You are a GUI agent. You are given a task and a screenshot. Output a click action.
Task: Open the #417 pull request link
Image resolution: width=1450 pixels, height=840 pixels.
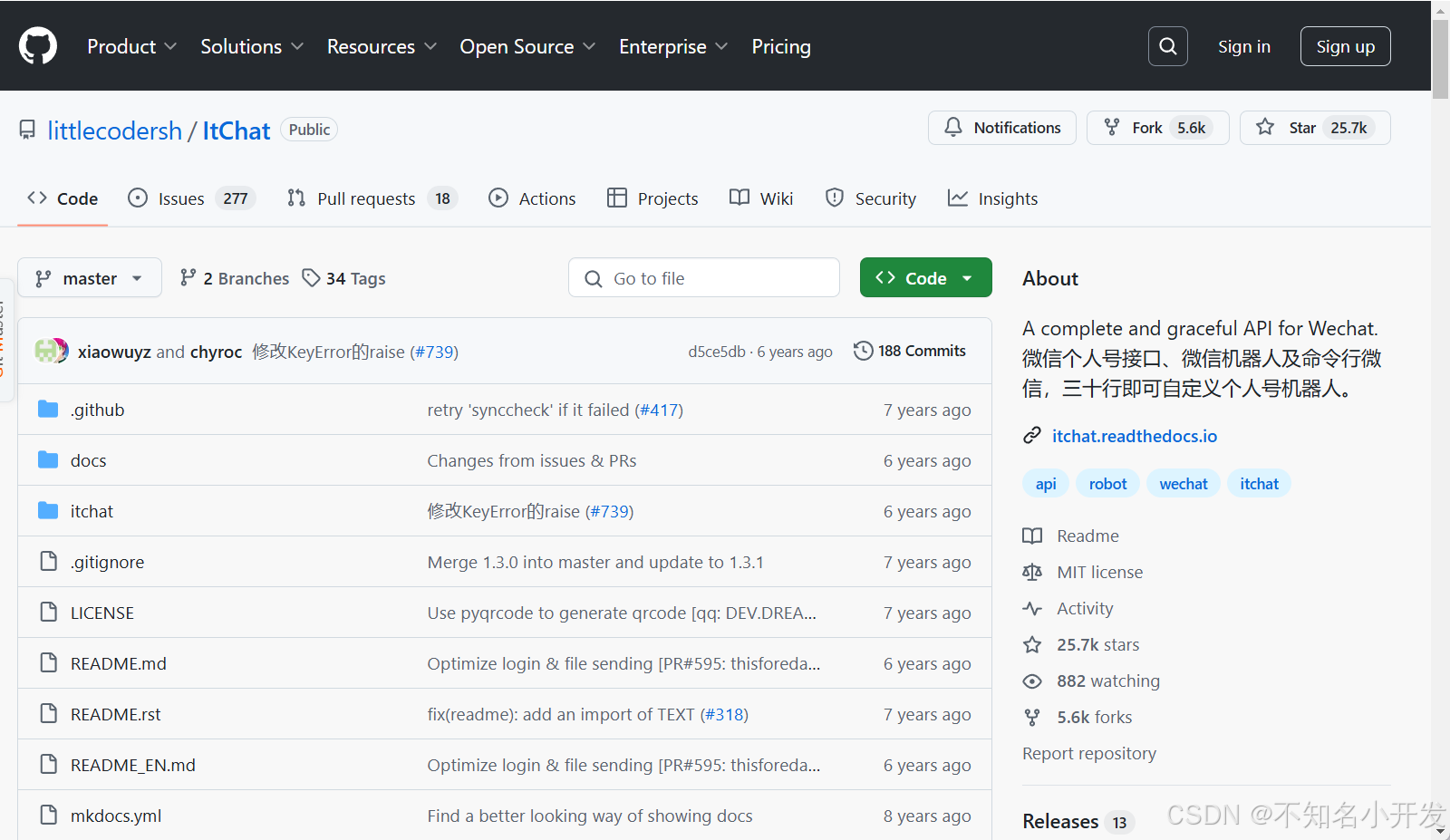coord(659,410)
